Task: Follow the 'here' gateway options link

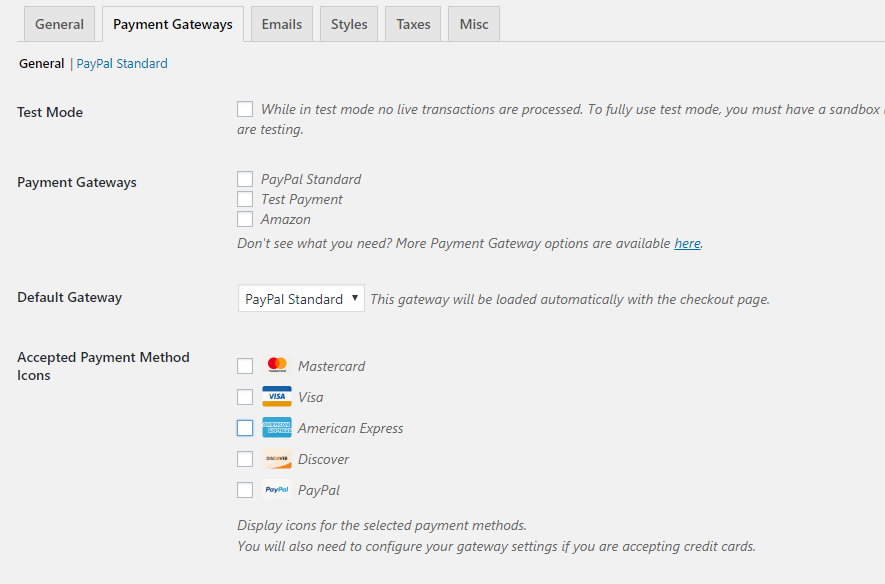Action: (x=687, y=243)
